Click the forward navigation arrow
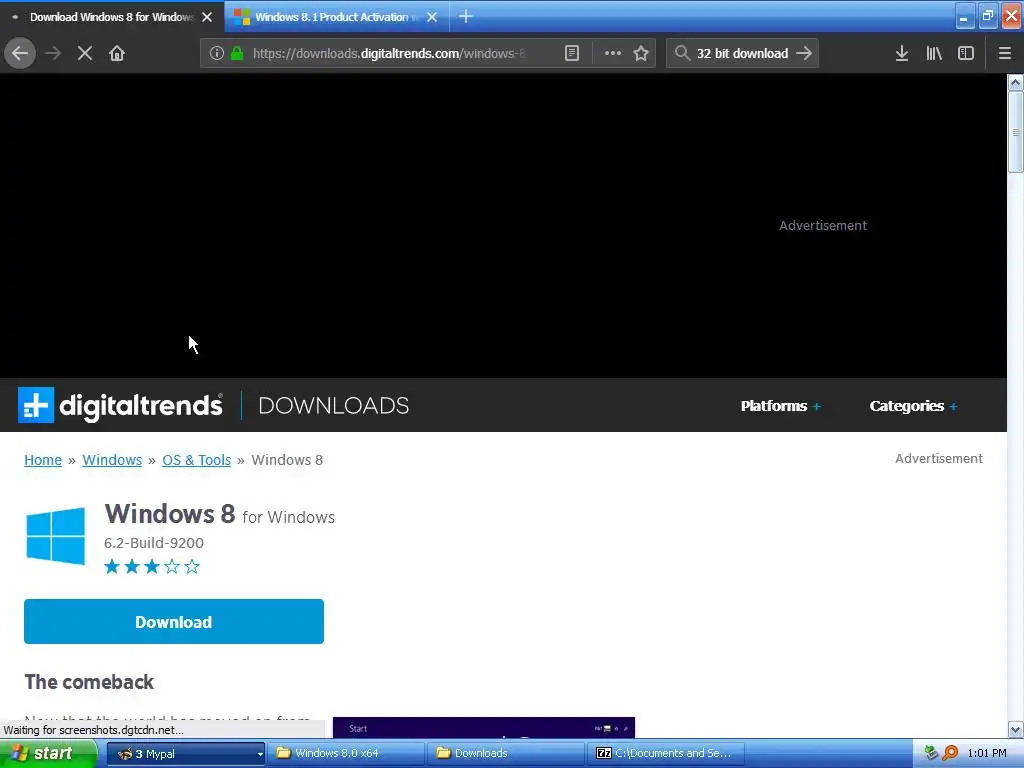Screen dimensions: 1024x768 [53, 53]
